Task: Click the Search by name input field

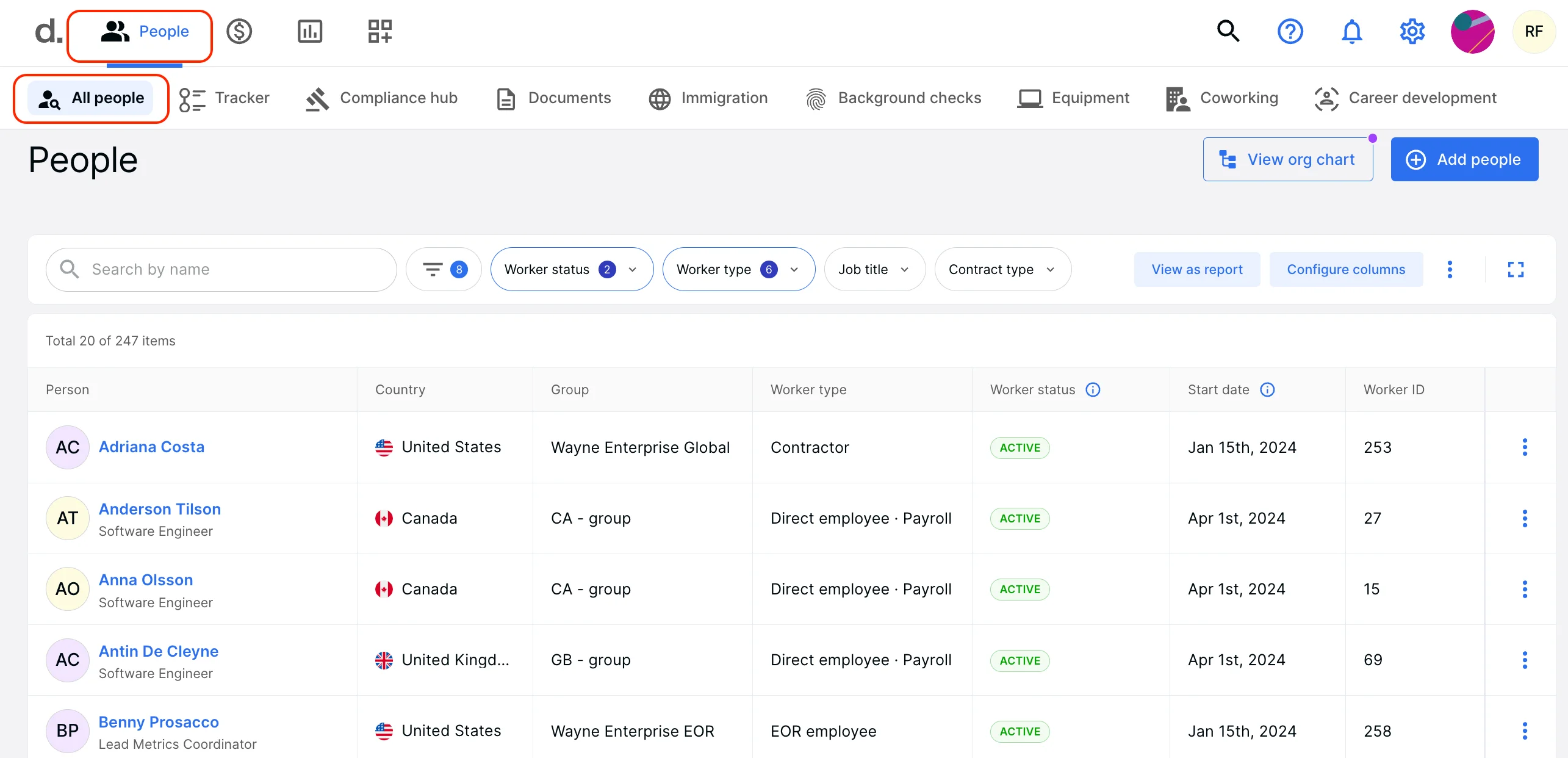Action: click(x=220, y=269)
